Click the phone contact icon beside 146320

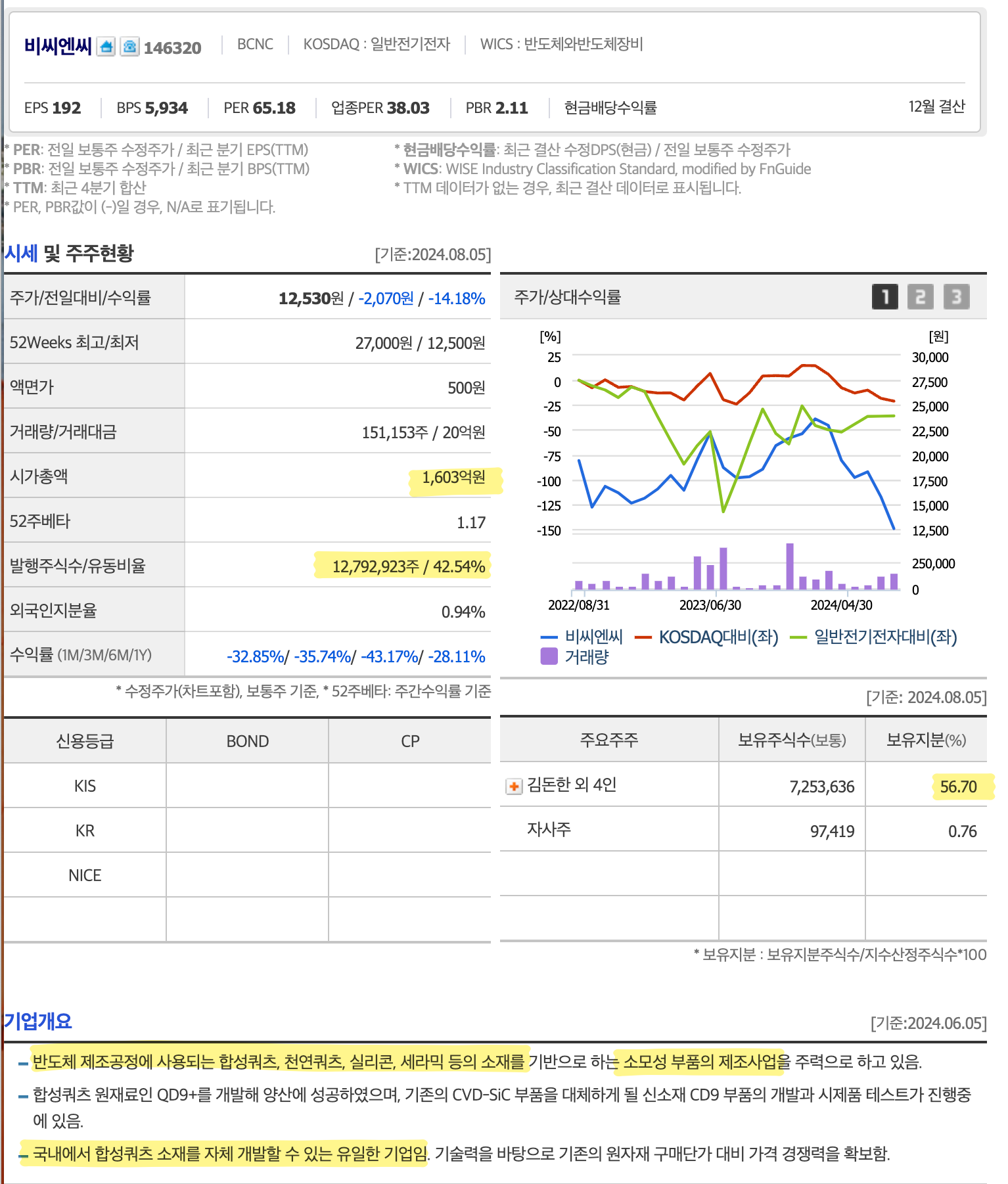129,47
